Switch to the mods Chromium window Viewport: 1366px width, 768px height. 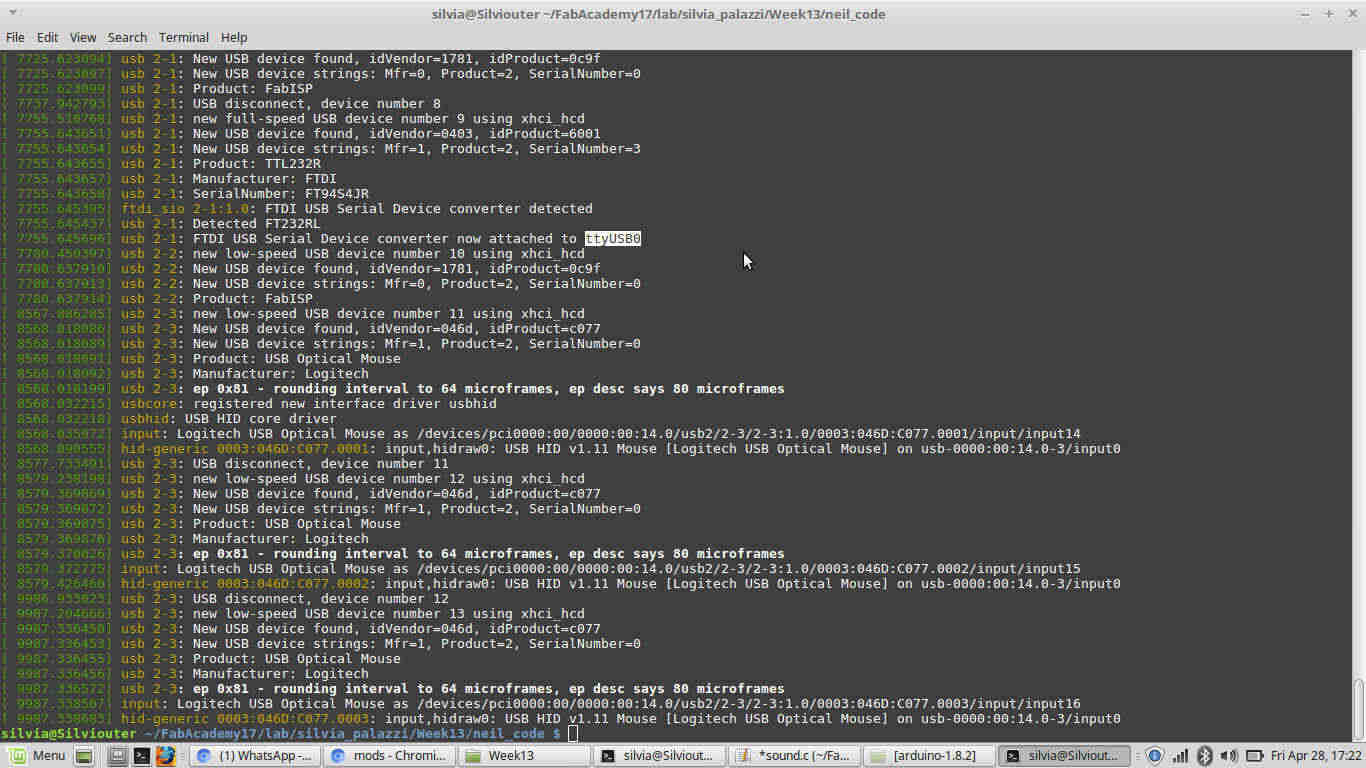389,756
